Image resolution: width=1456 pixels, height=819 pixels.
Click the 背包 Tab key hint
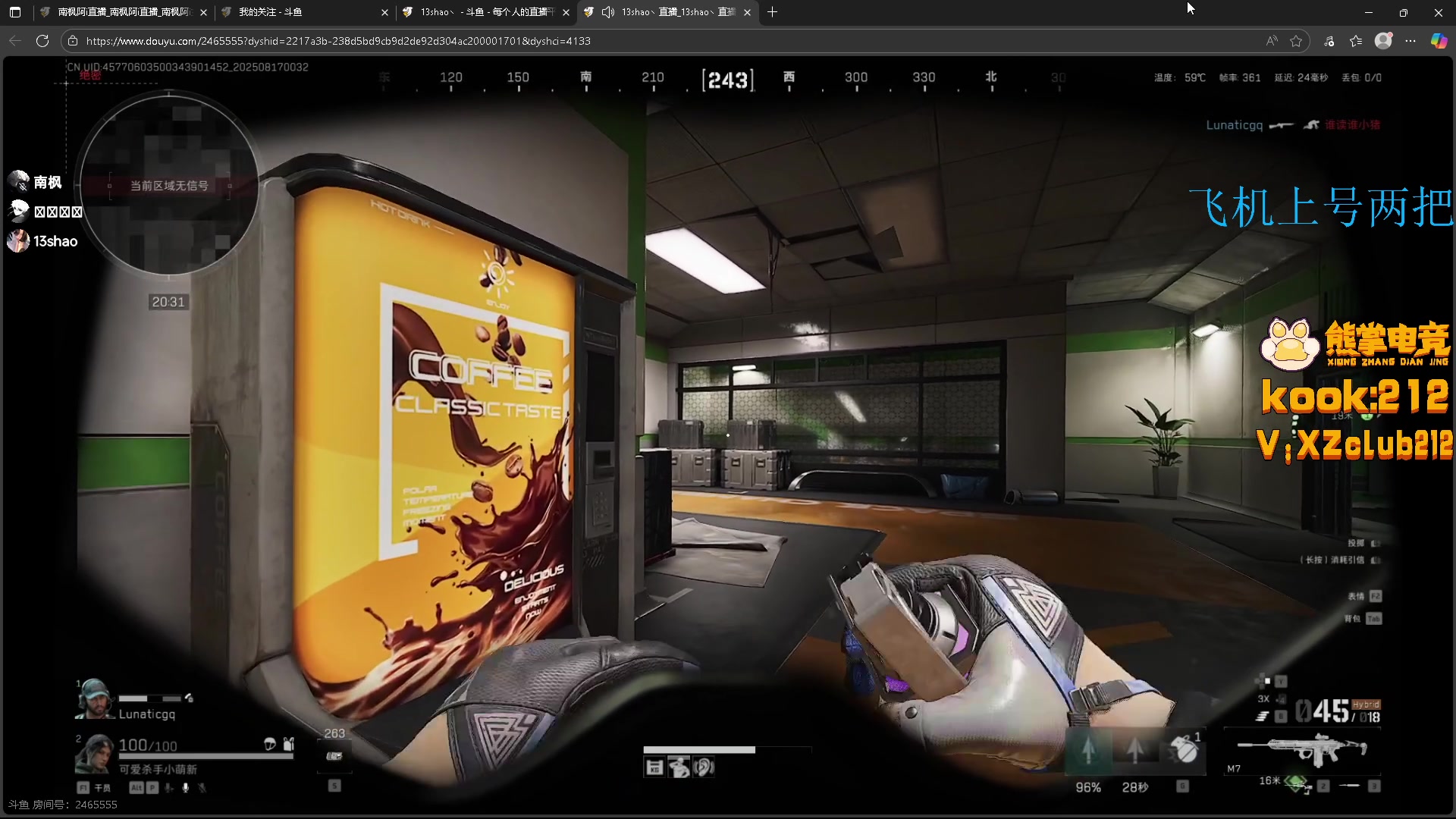click(x=1363, y=619)
